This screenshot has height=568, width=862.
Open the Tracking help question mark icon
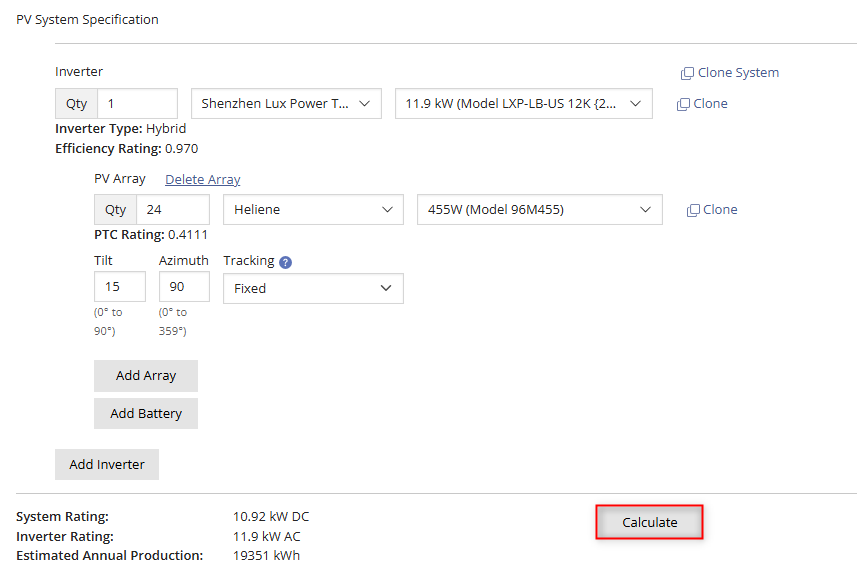285,262
